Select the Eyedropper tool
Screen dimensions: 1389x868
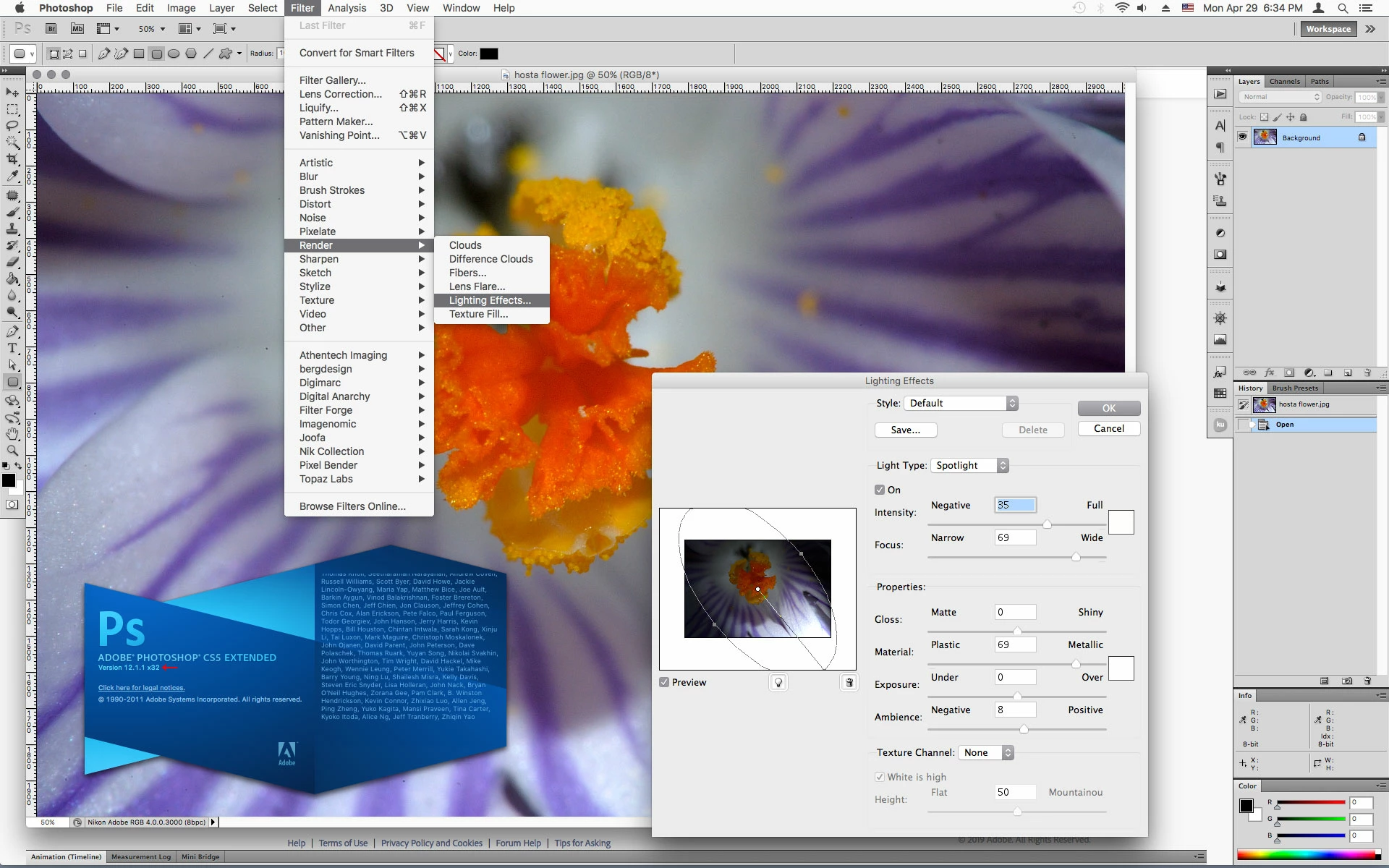click(12, 176)
